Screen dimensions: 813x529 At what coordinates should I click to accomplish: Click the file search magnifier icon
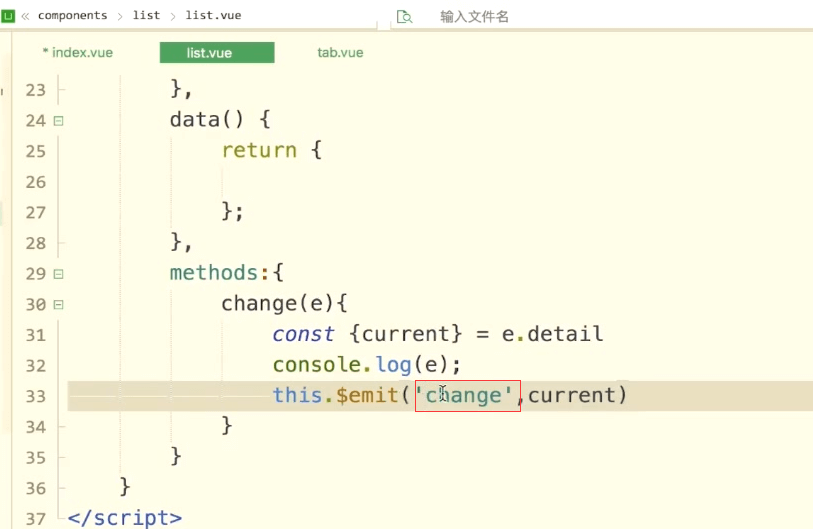point(404,17)
